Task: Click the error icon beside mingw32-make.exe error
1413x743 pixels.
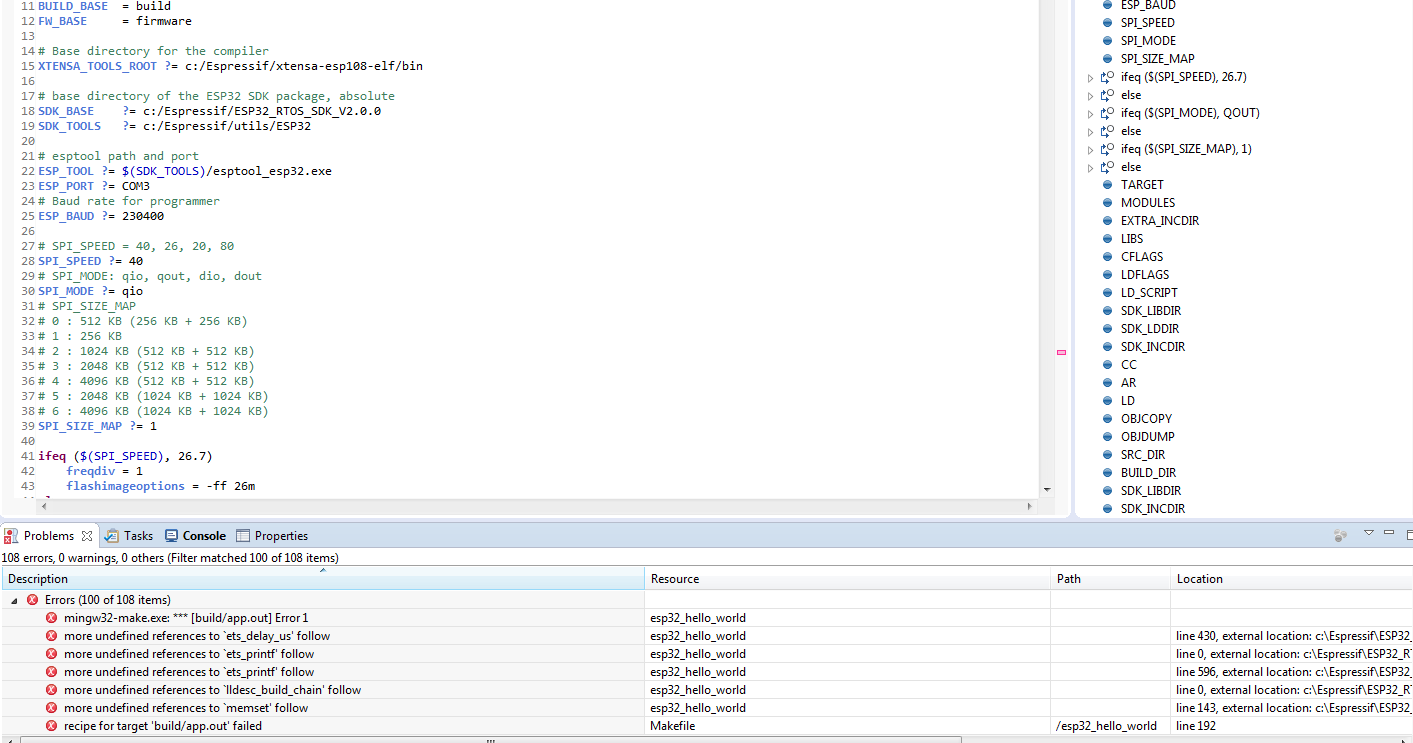Action: 51,618
